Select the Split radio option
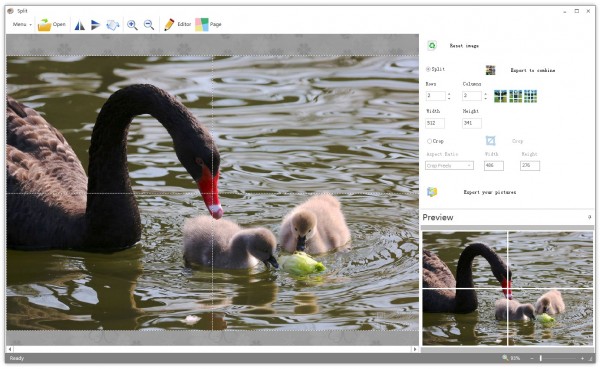Screen dimensions: 600x369 pos(428,69)
